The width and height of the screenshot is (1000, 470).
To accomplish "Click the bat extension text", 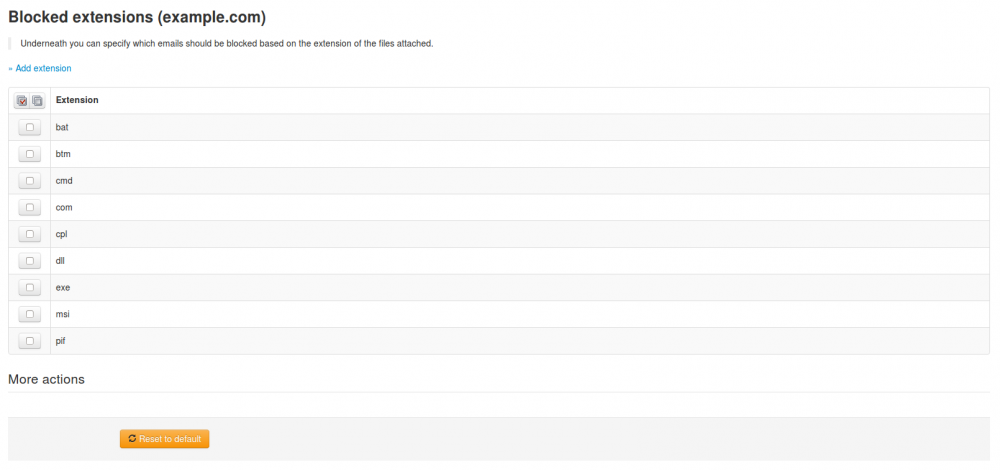I will coord(62,127).
